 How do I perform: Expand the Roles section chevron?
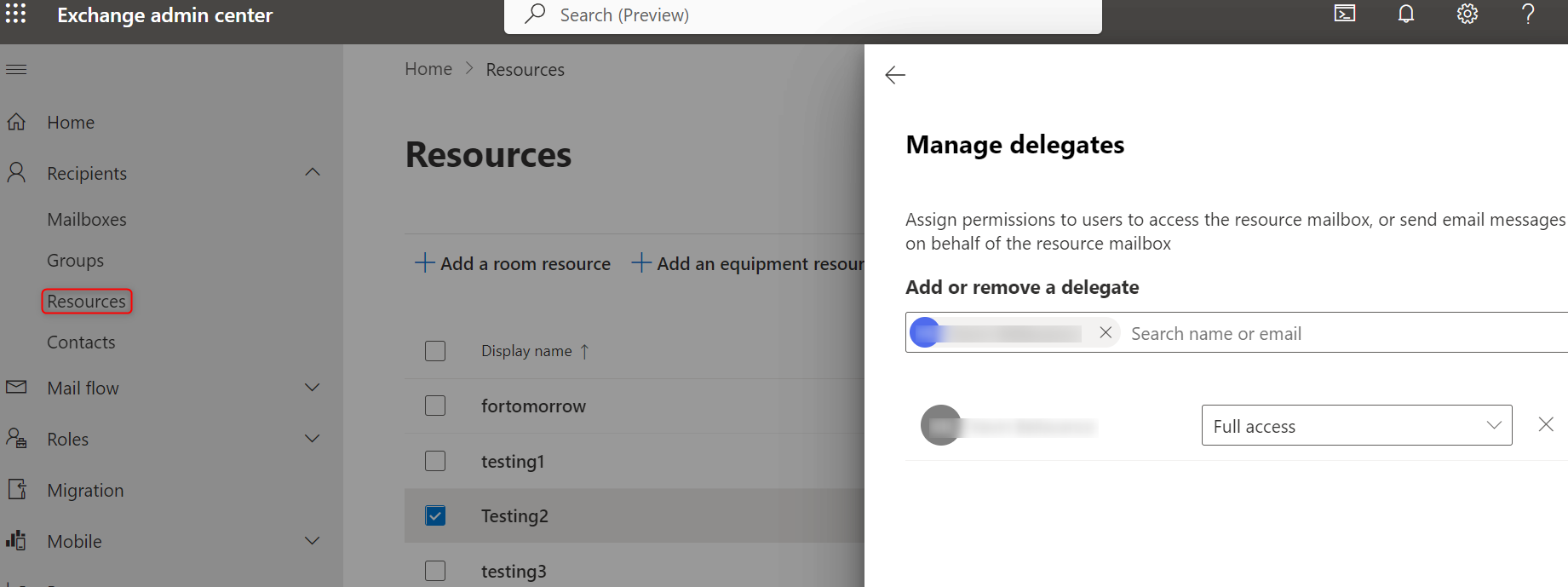click(x=313, y=439)
